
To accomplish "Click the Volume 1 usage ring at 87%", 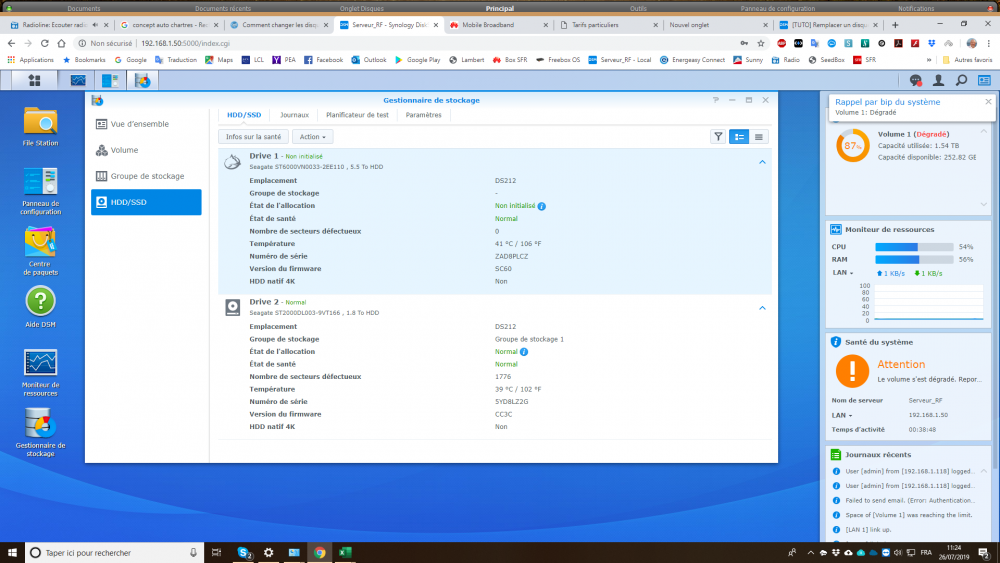I will pos(853,145).
